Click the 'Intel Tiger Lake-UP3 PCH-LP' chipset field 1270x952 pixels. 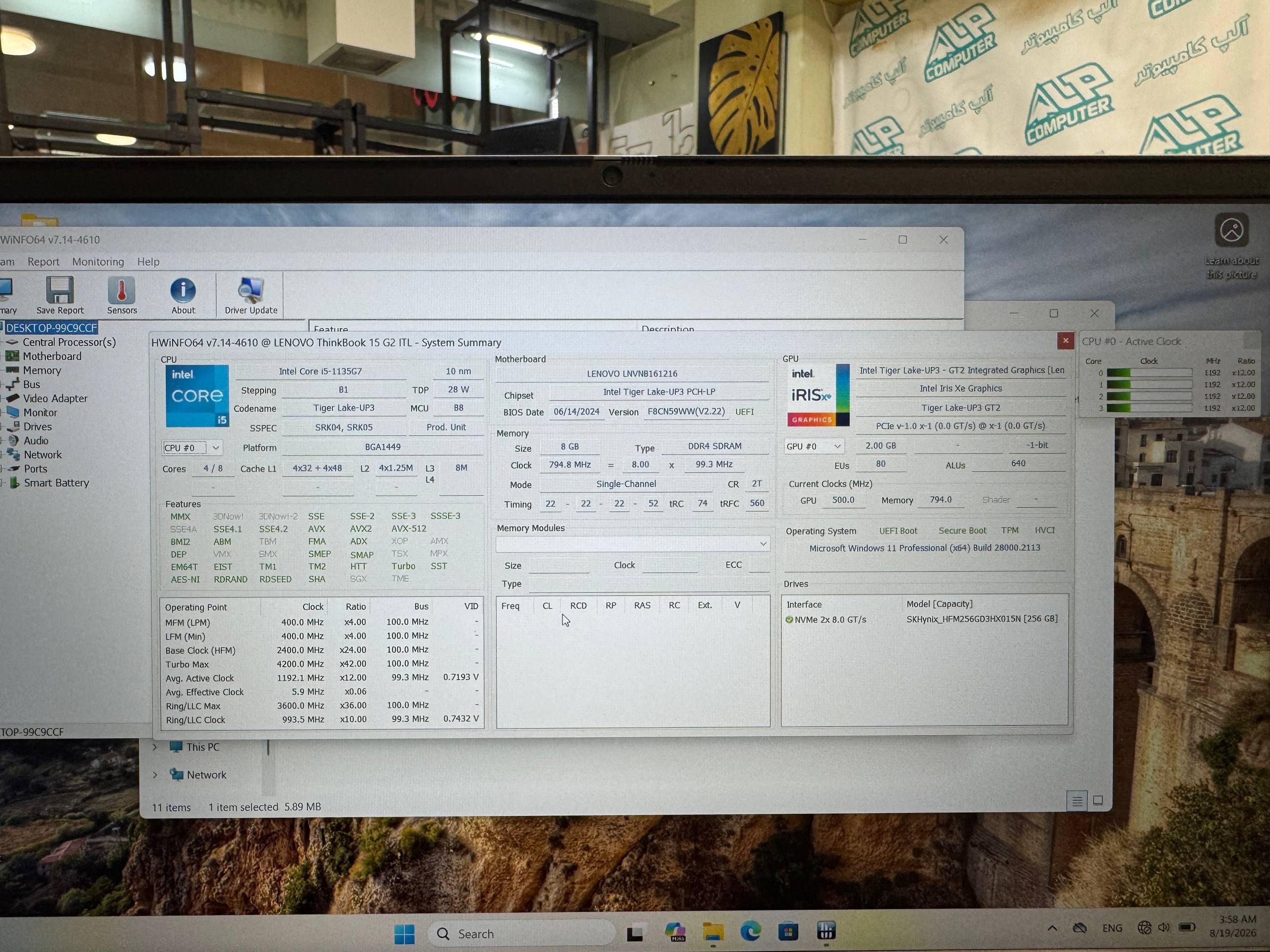(x=658, y=392)
